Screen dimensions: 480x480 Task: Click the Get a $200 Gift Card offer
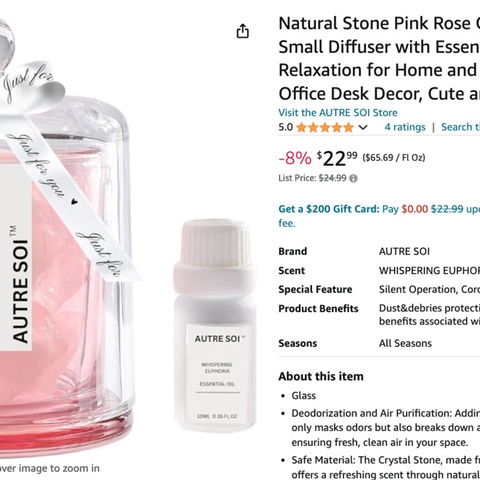pyautogui.click(x=329, y=209)
